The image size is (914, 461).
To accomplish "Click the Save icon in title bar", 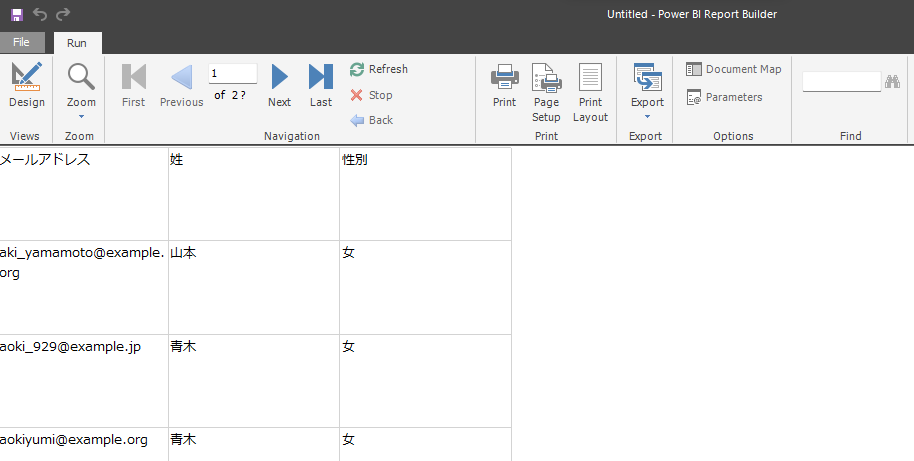I will coord(16,14).
